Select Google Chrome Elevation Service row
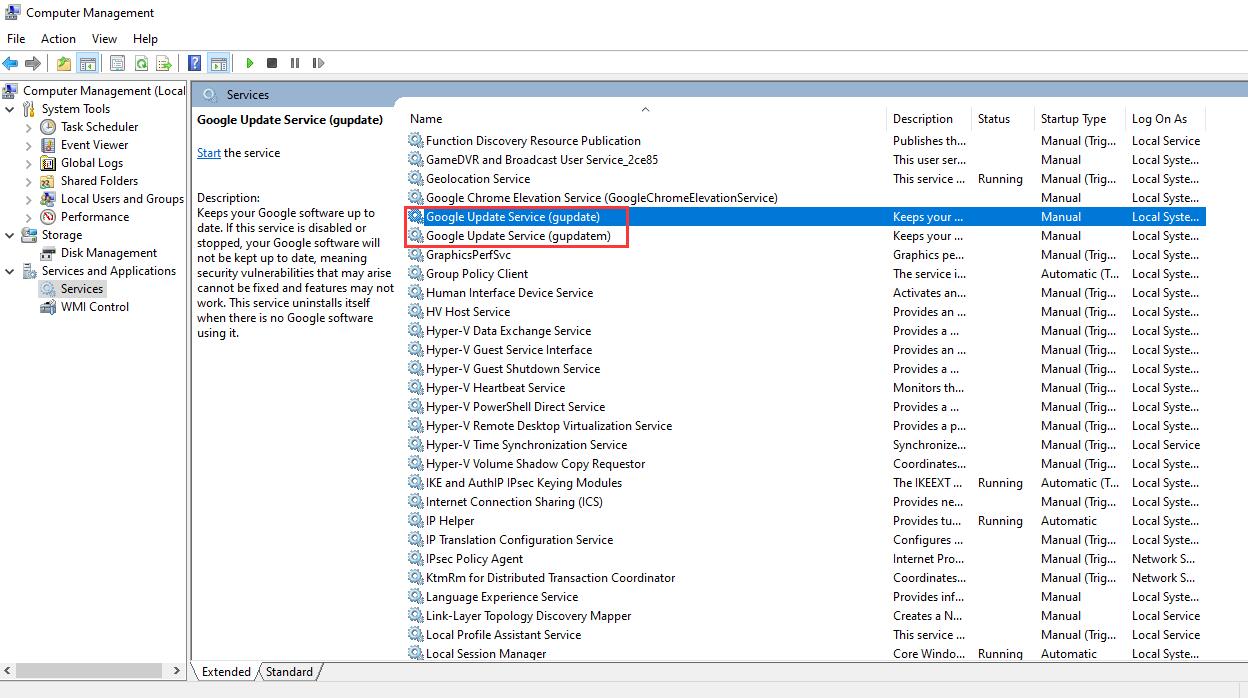 (805, 198)
